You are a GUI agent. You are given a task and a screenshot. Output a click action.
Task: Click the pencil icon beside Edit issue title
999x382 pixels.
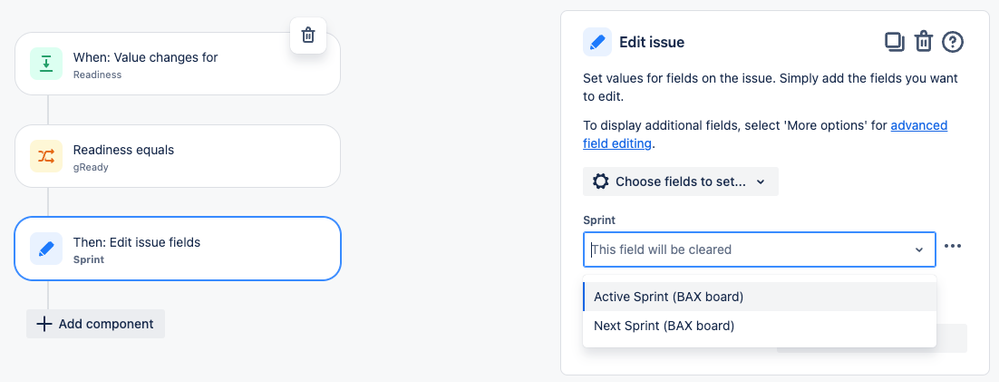click(597, 43)
